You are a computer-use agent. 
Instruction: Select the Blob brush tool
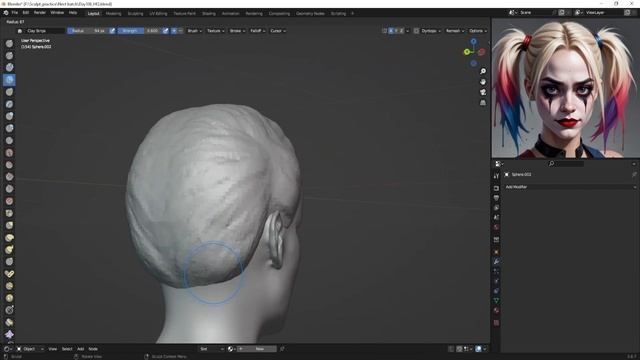click(x=9, y=128)
